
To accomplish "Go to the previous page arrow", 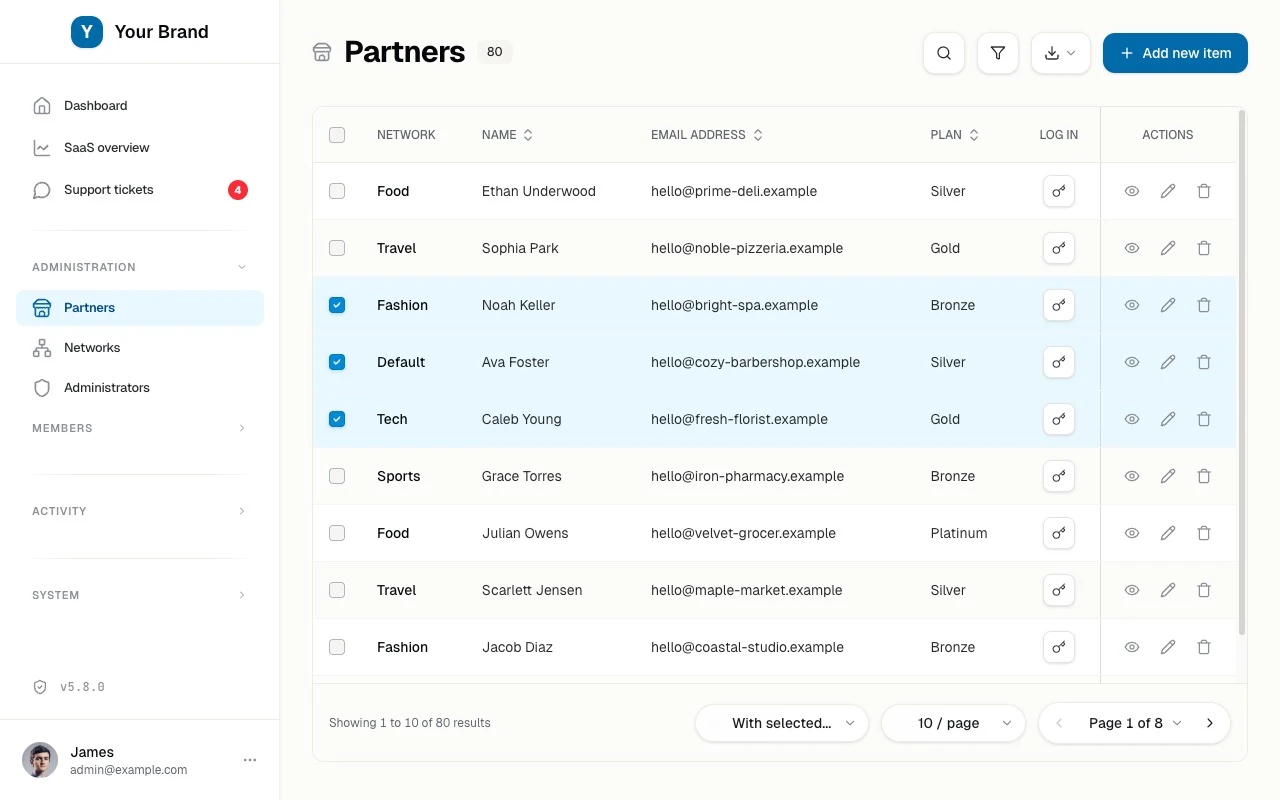I will 1059,723.
